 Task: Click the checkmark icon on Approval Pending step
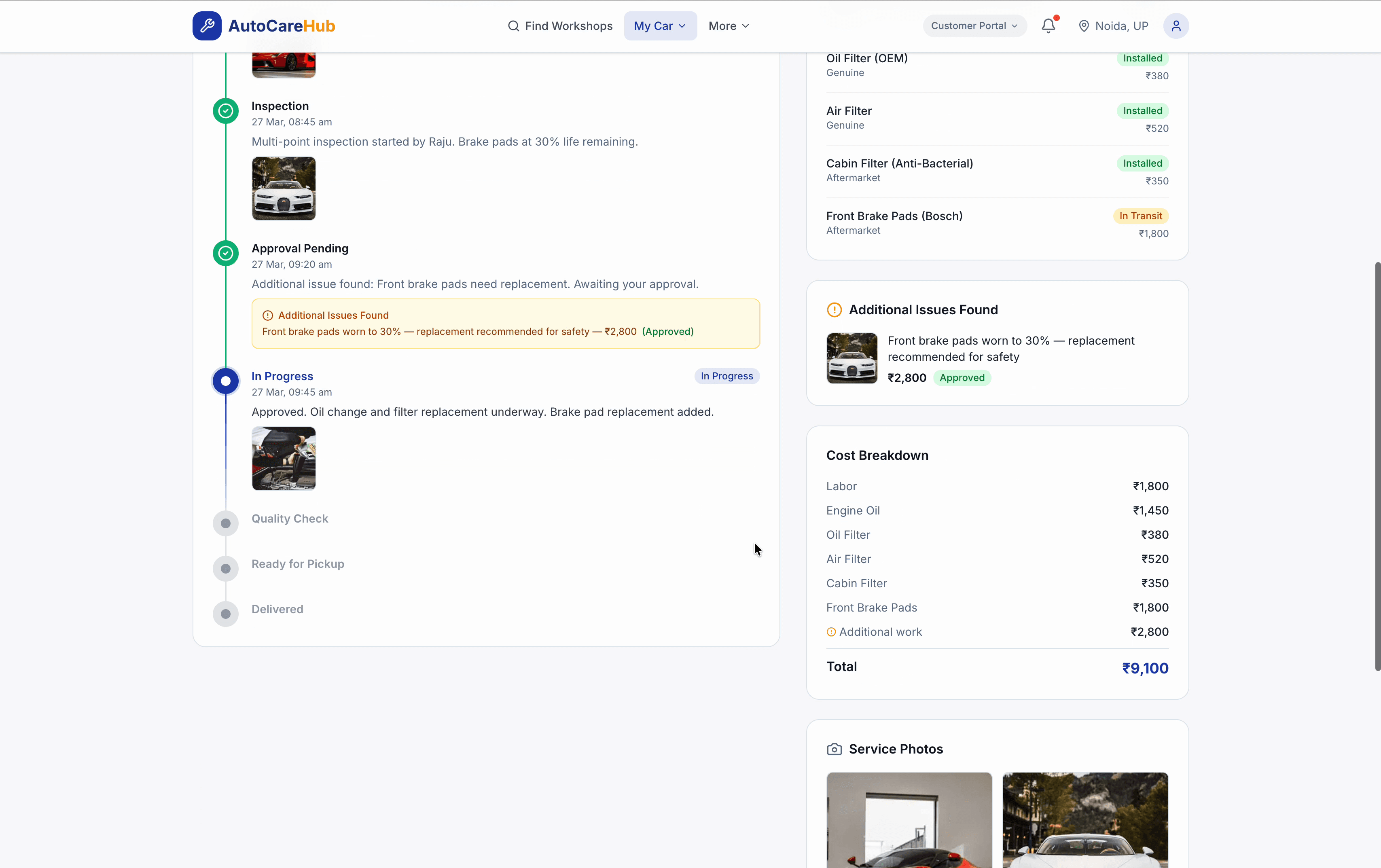[225, 254]
